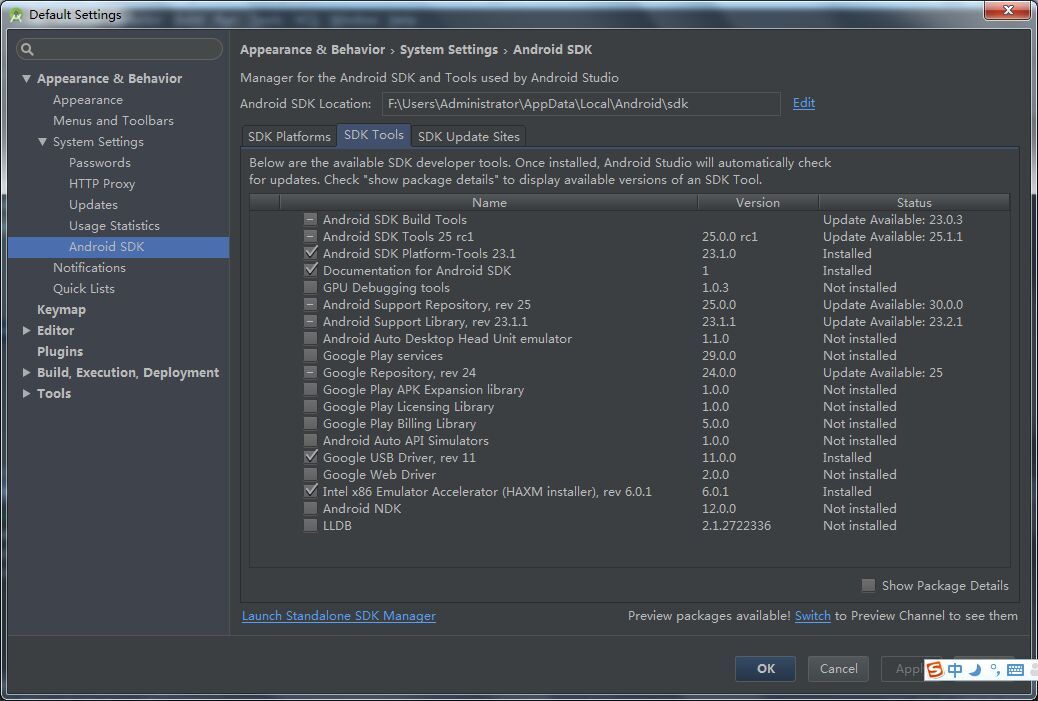Click Edit link for SDK location
The width and height of the screenshot is (1038, 701).
pos(804,103)
